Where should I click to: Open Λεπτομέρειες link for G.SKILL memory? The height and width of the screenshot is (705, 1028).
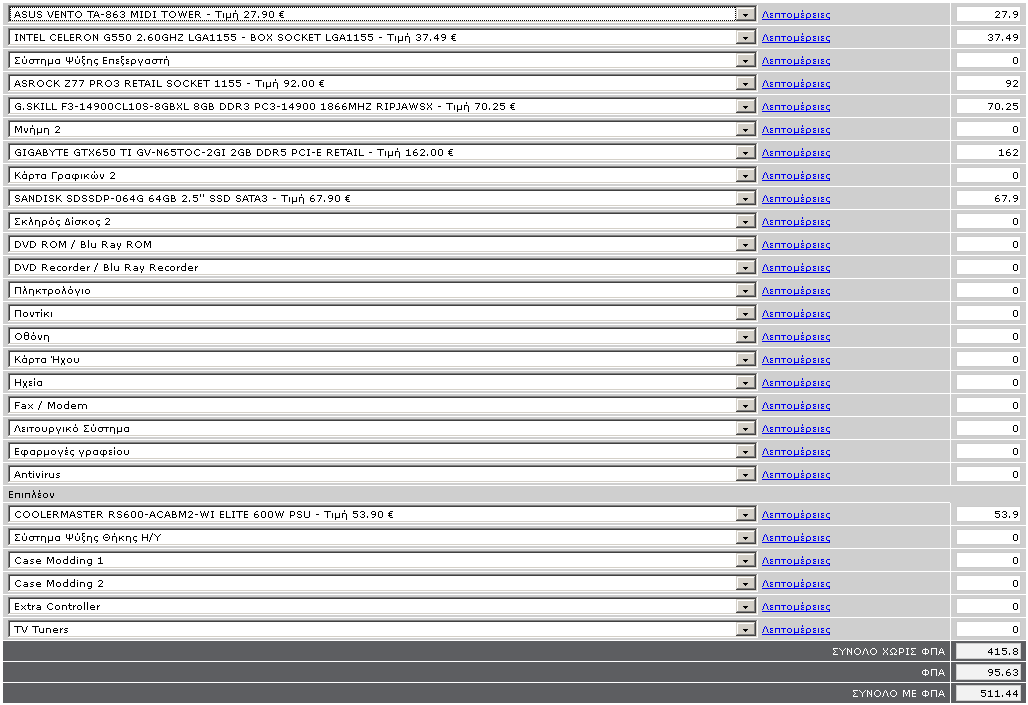[796, 106]
